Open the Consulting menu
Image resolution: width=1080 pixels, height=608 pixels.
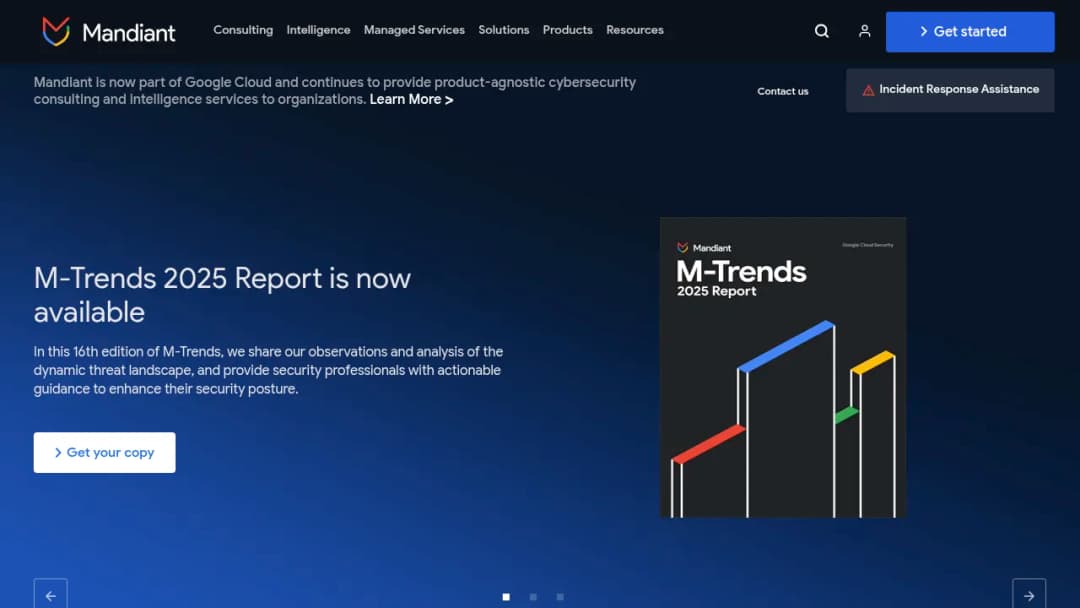pos(243,30)
